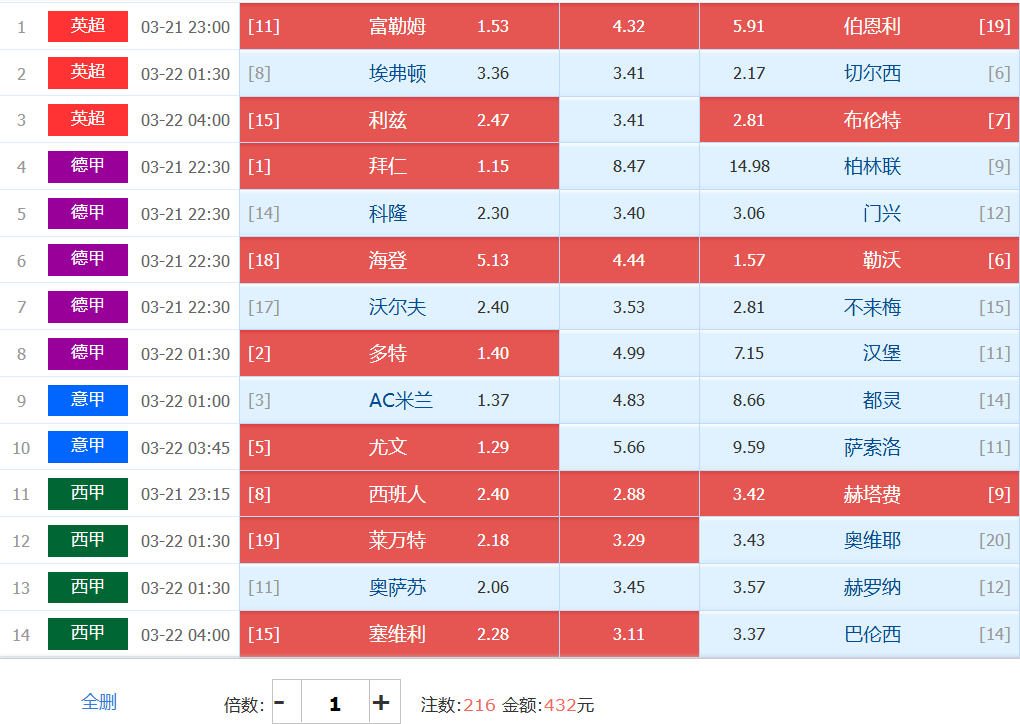The width and height of the screenshot is (1020, 724).
Task: Click the 意甲 league tag in row 9
Action: (88, 400)
